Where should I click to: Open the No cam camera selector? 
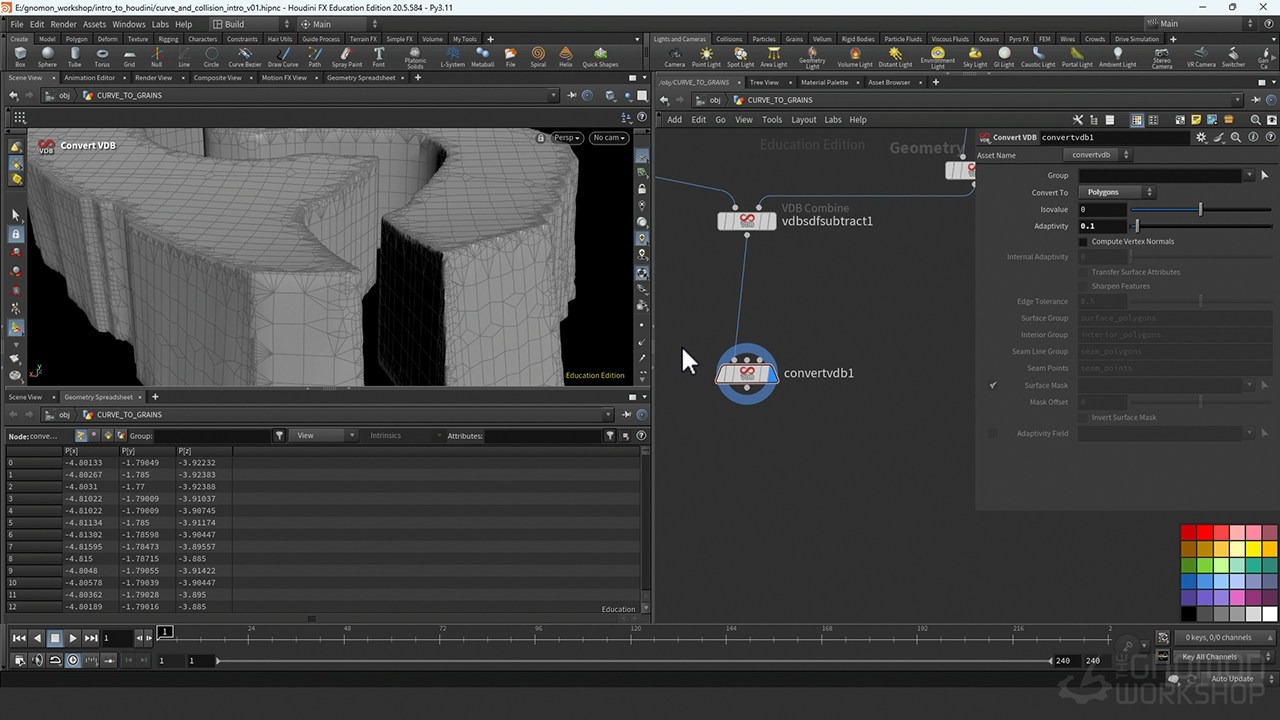[x=608, y=138]
